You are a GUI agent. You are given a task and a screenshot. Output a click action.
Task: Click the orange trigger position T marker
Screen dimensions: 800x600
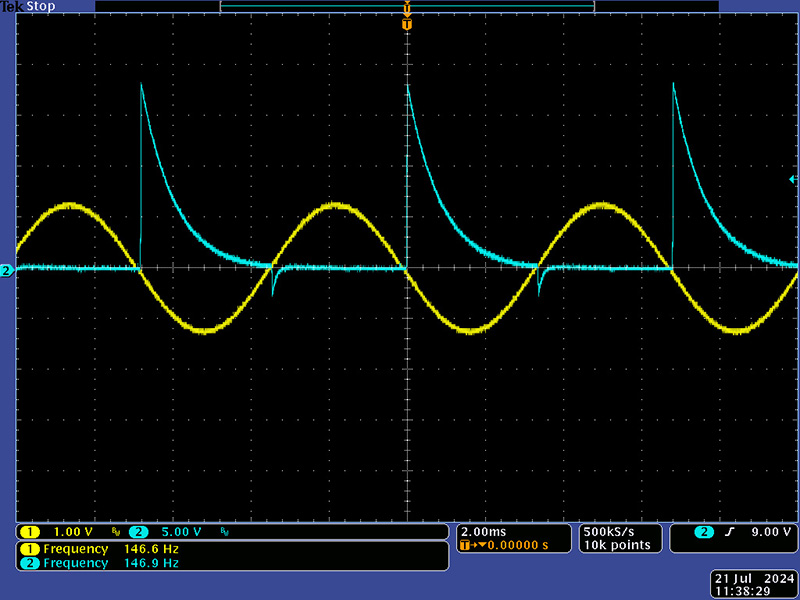(407, 24)
